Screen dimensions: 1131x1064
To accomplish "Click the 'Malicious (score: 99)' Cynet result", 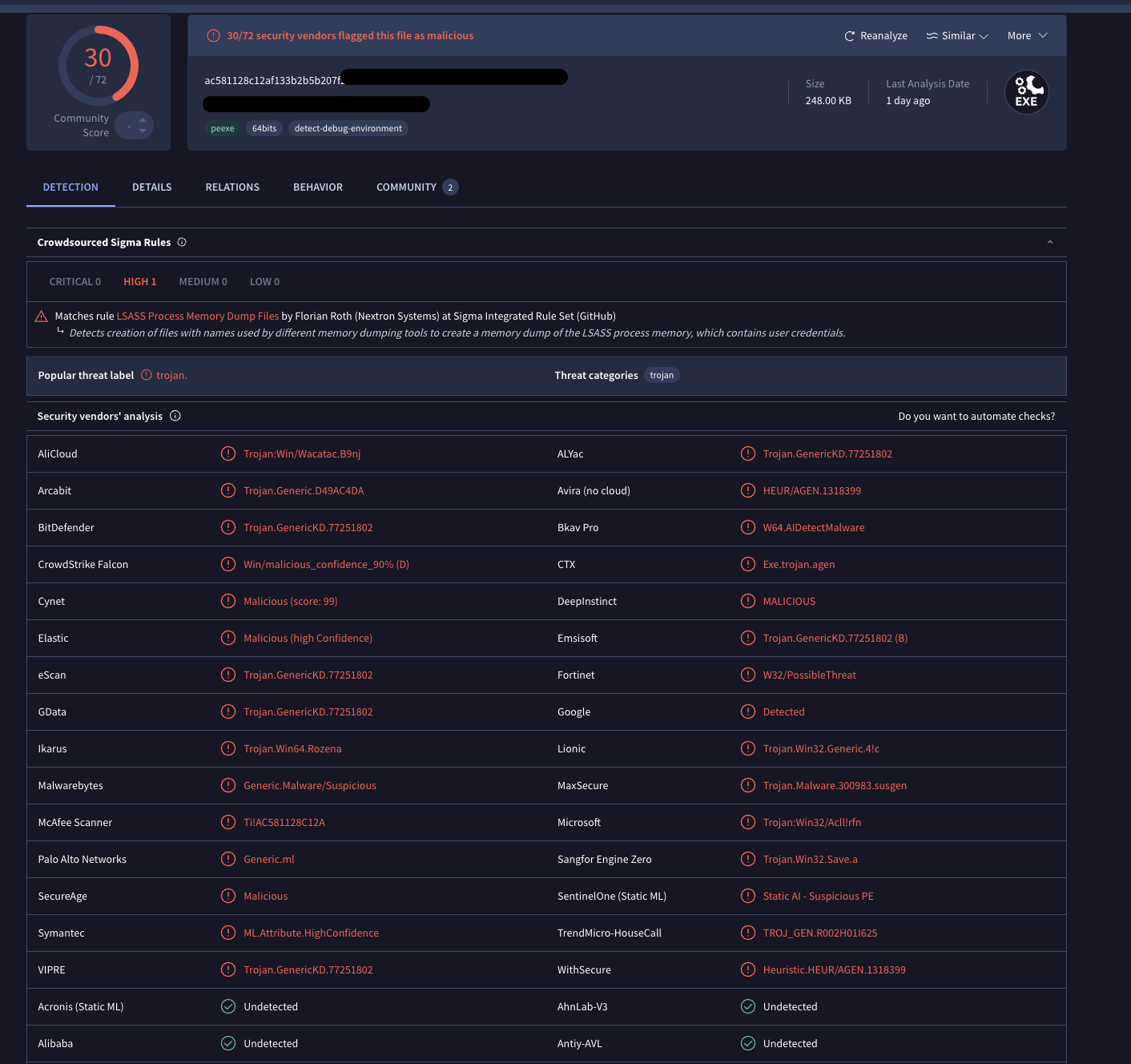I will (291, 602).
